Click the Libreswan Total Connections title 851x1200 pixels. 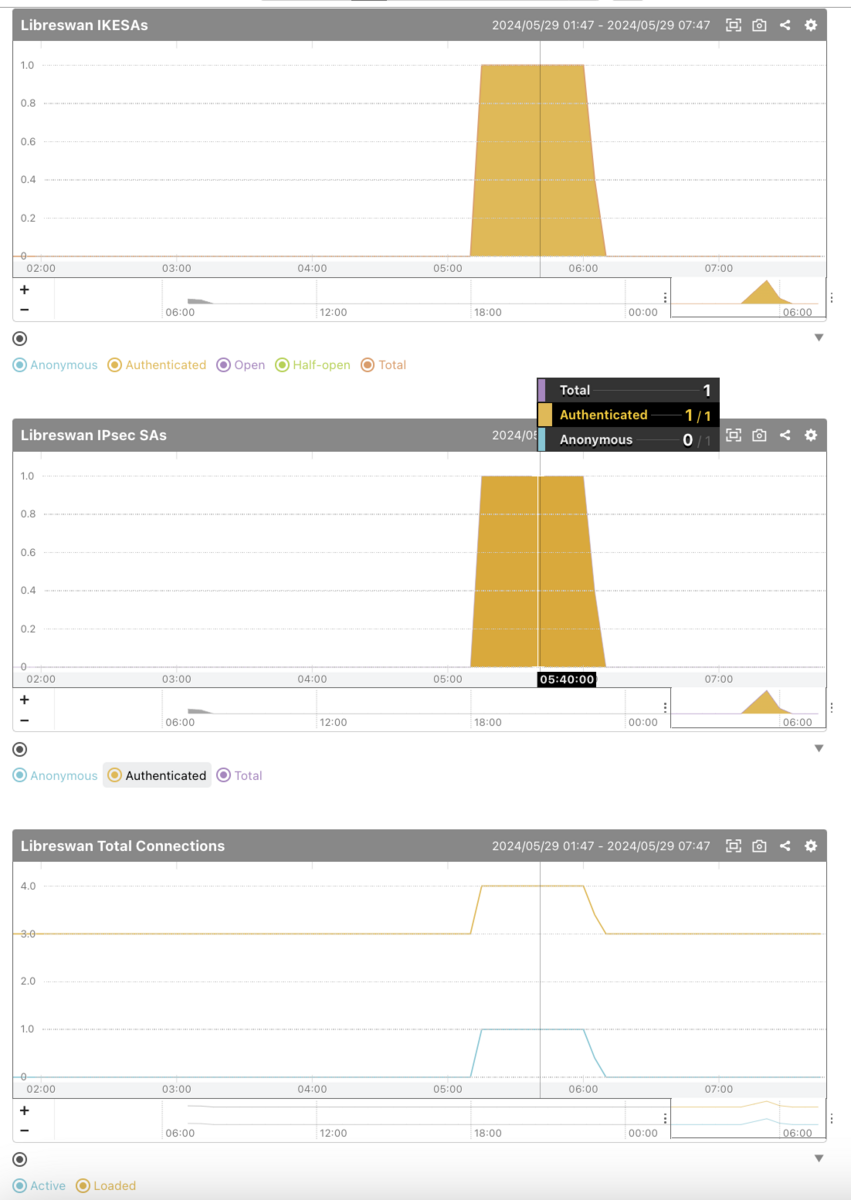[123, 846]
